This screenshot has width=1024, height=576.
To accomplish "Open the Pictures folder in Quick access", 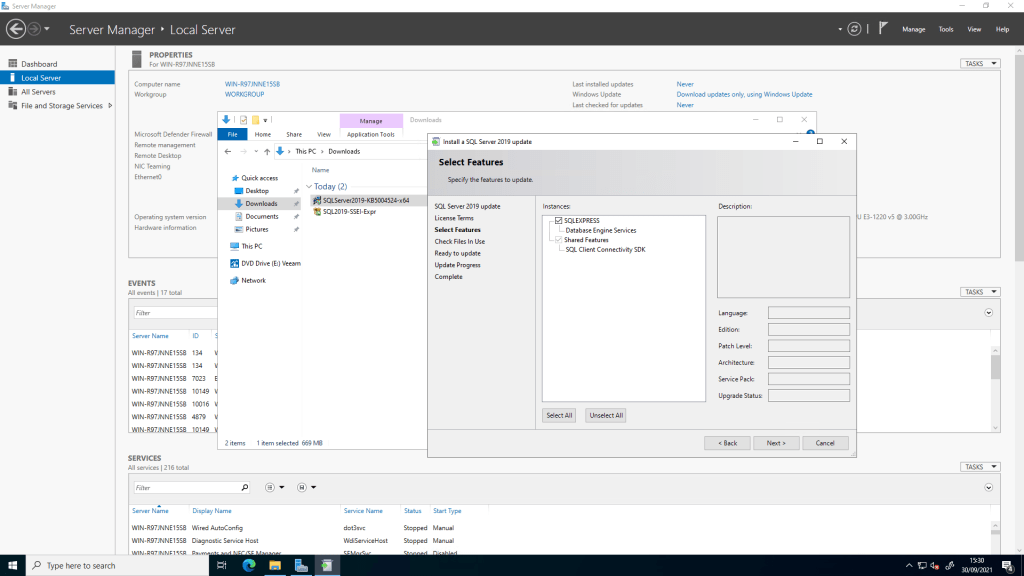I will (257, 229).
